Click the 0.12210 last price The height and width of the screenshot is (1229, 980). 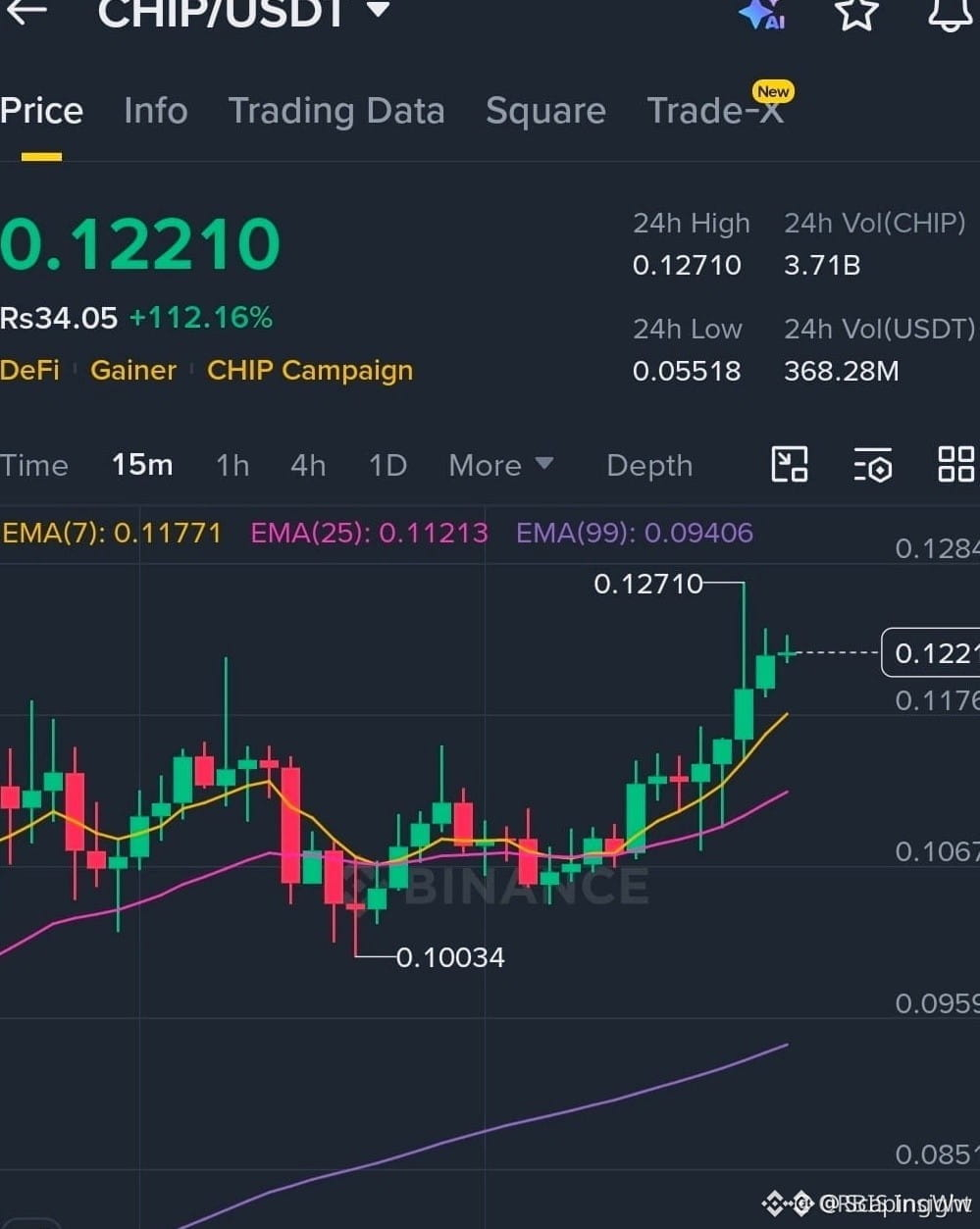pos(140,244)
